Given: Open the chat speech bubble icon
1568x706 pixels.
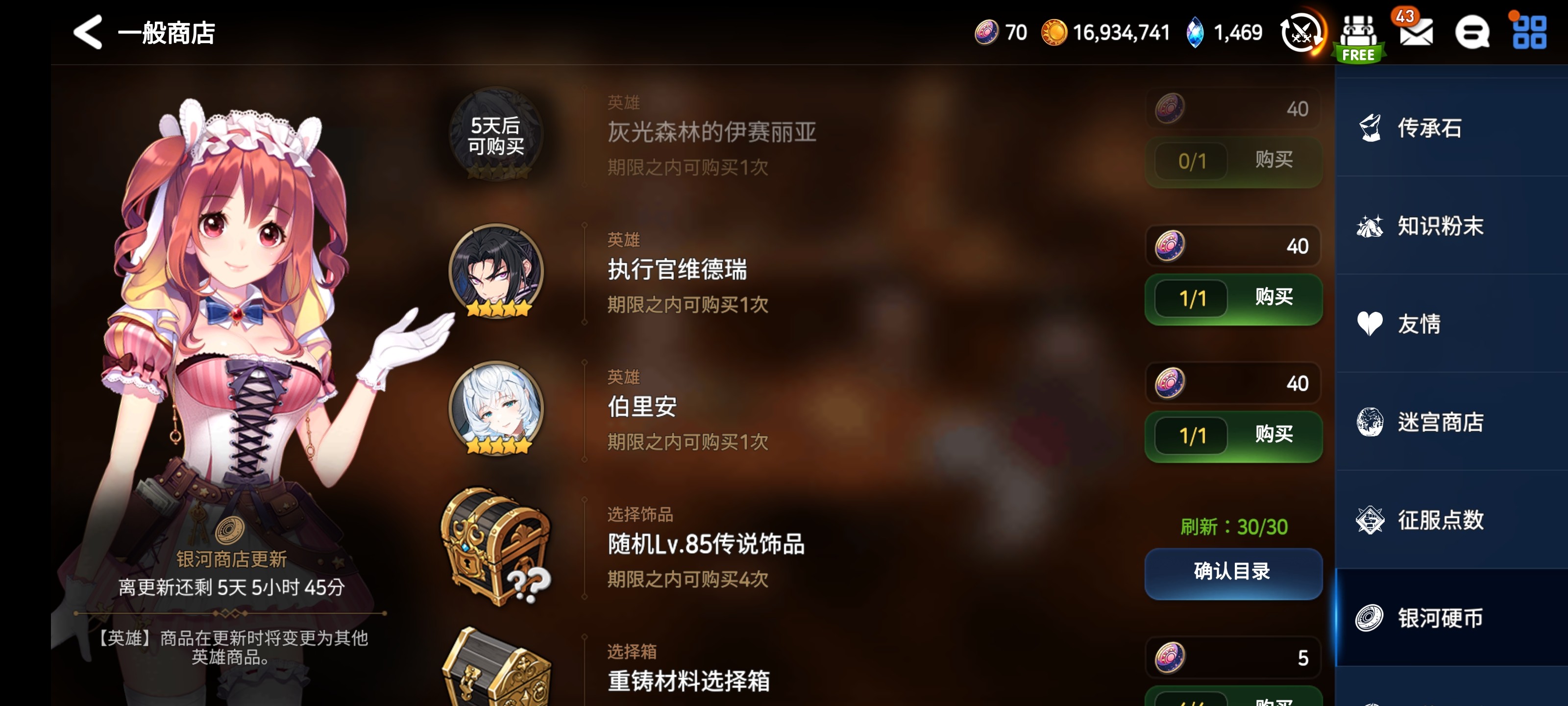Looking at the screenshot, I should [x=1472, y=32].
